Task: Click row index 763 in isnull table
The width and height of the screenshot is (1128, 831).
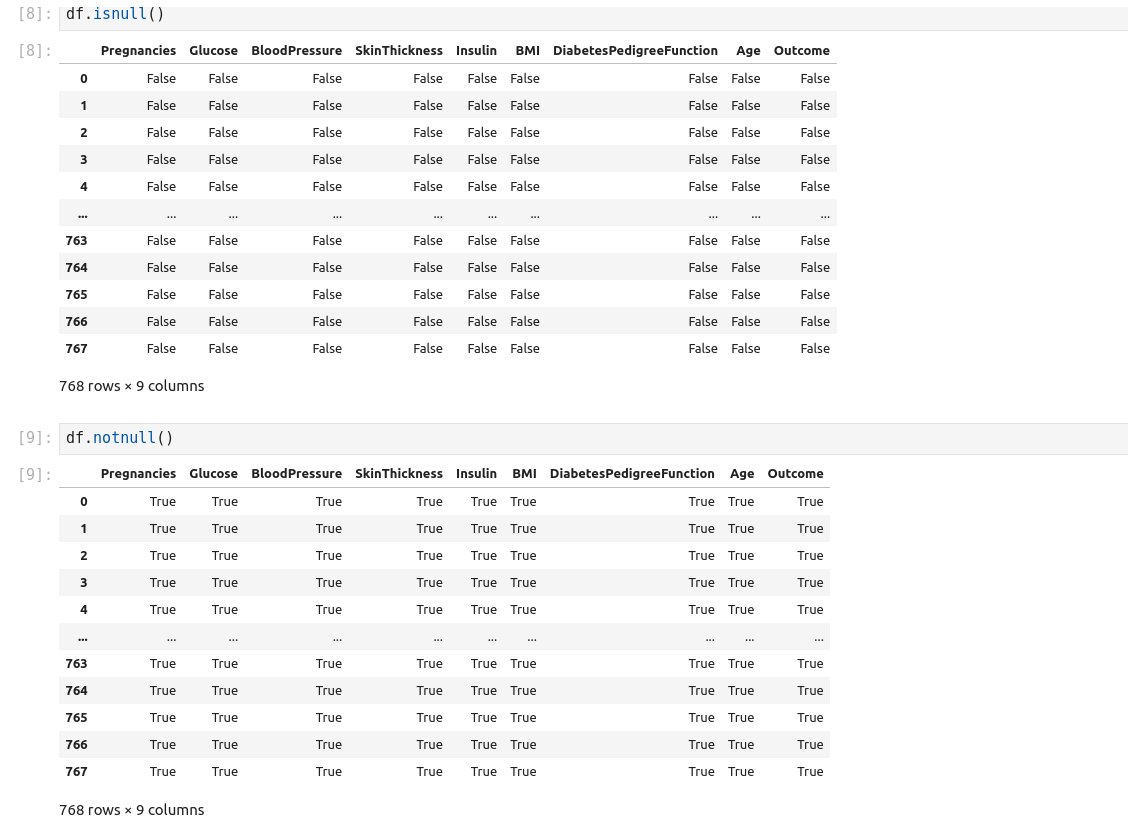Action: tap(76, 241)
